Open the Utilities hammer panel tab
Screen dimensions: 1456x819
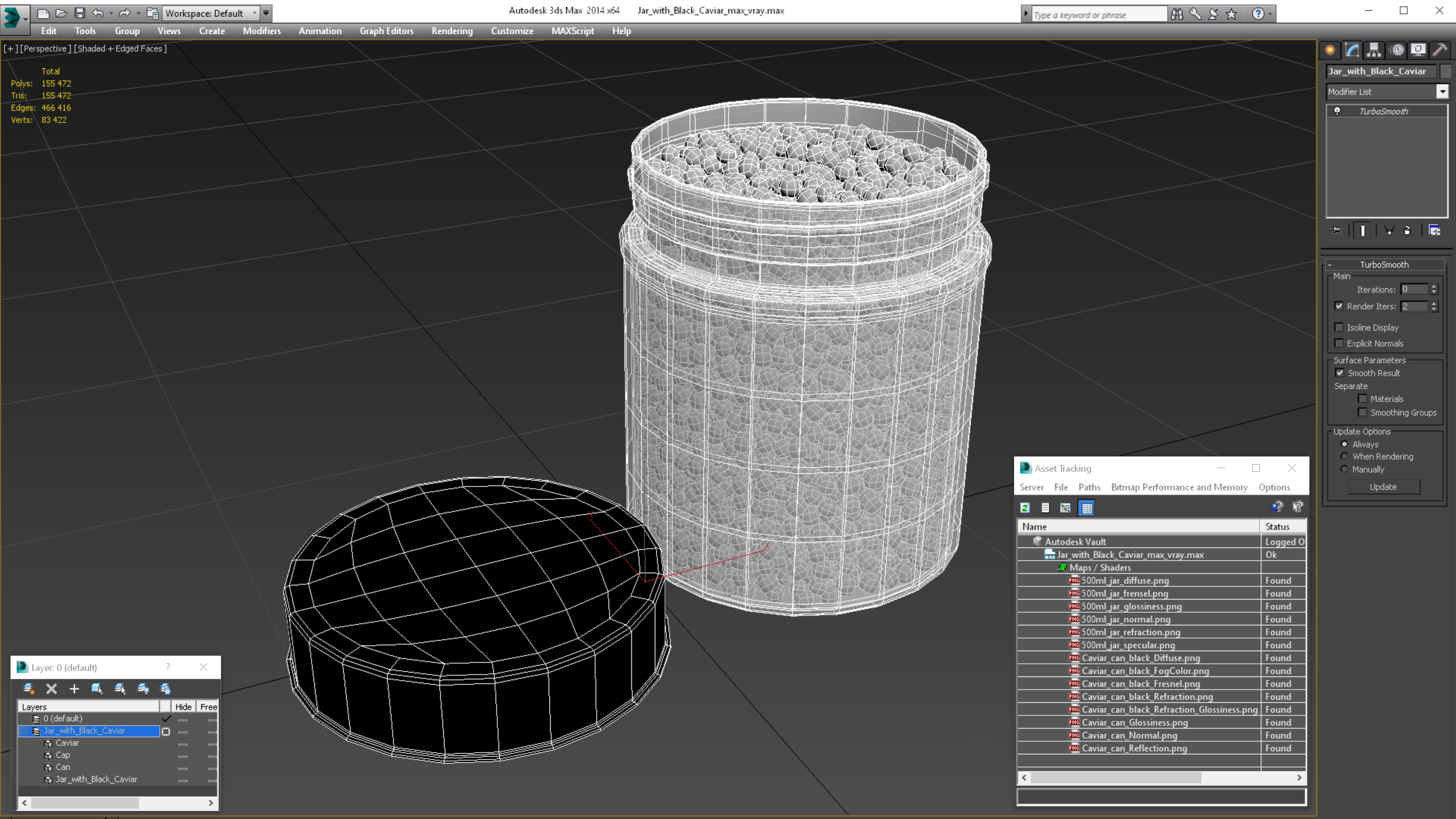coord(1440,50)
